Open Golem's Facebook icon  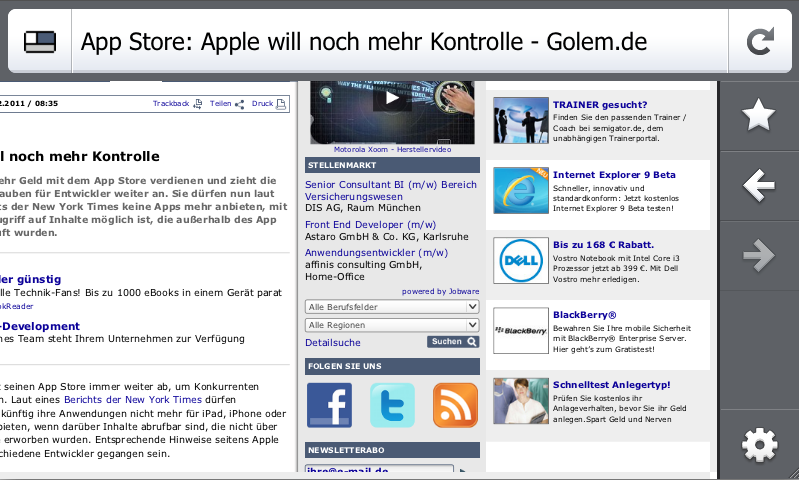click(329, 405)
